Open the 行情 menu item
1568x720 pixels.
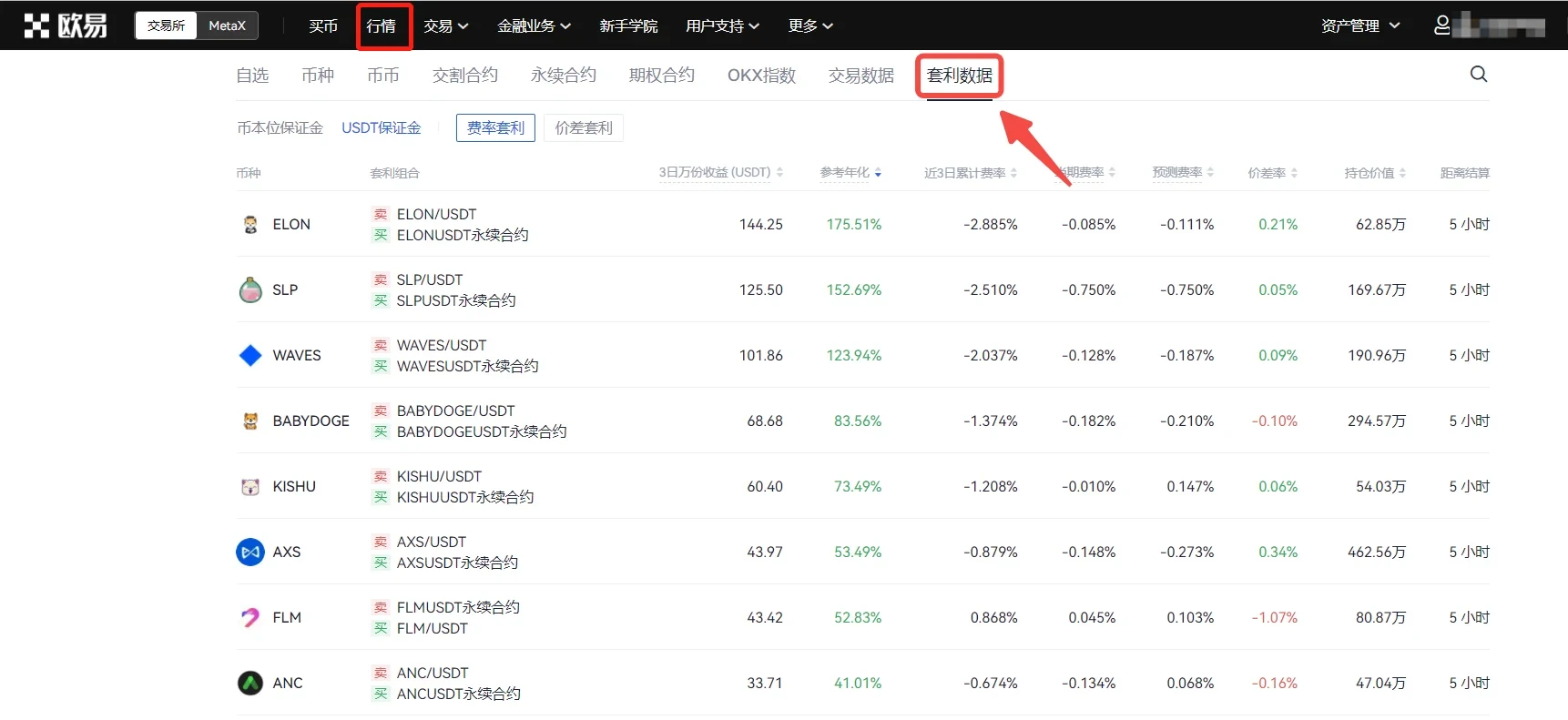tap(382, 26)
